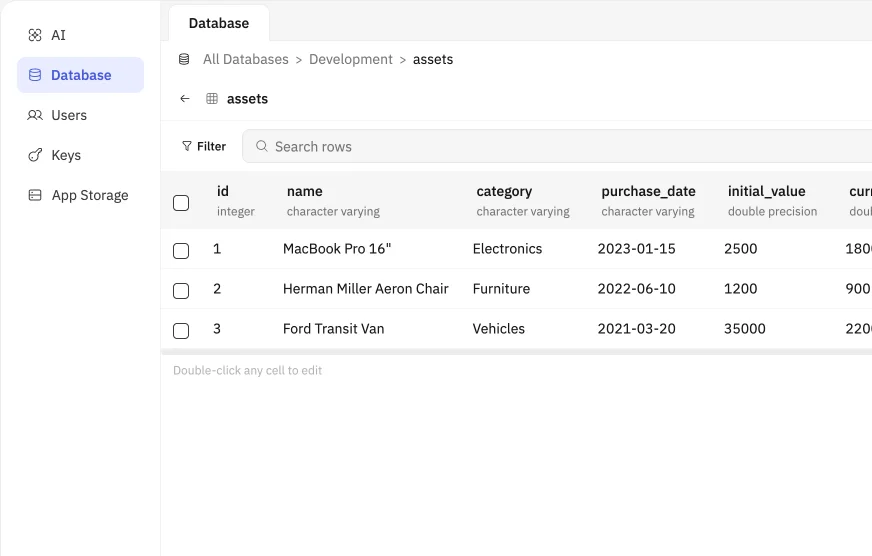Click the purchase_date column header
Image resolution: width=872 pixels, height=556 pixels.
tap(648, 201)
